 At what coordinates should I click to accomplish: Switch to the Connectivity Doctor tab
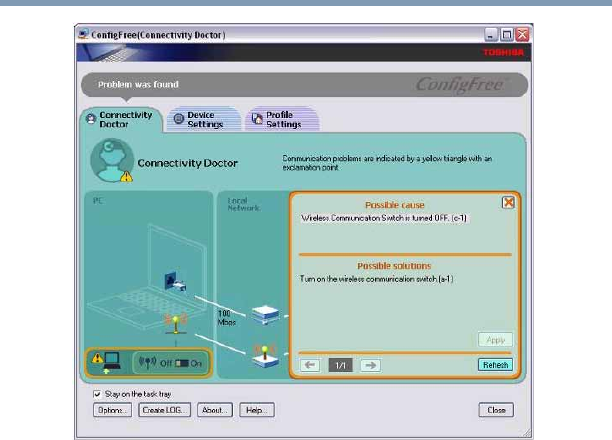[x=120, y=119]
